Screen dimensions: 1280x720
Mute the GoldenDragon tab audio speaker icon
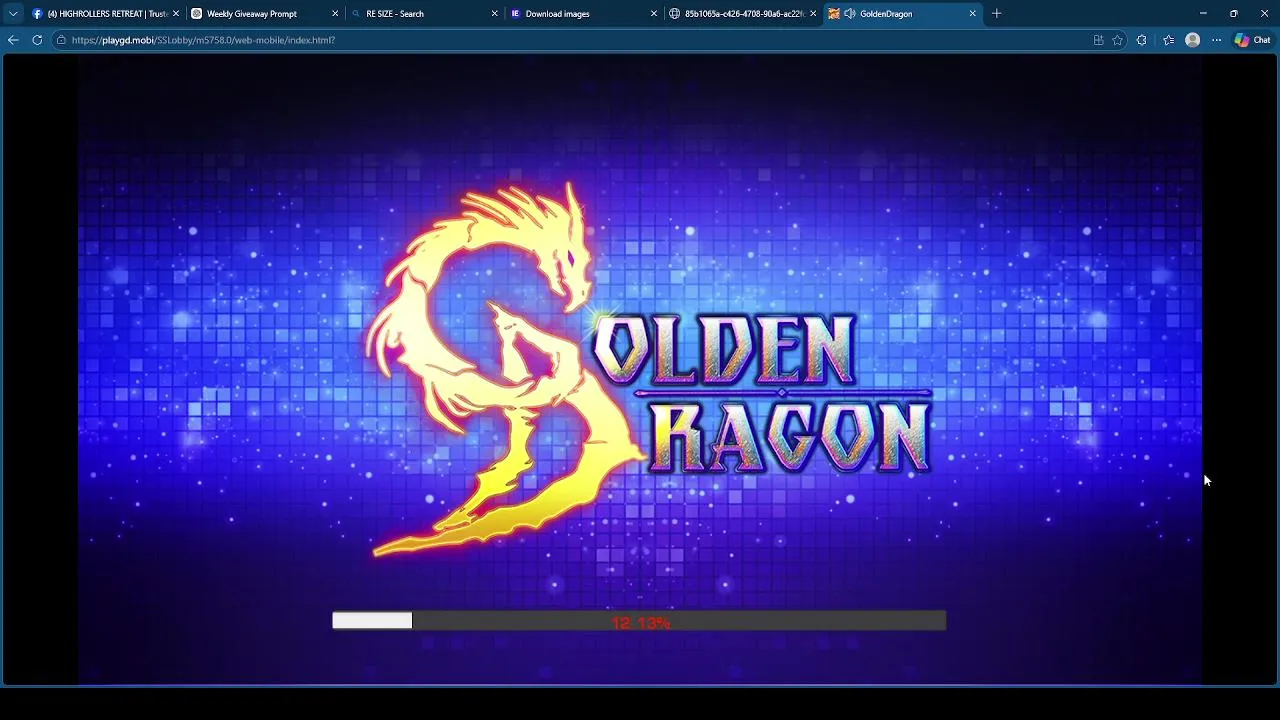[x=849, y=14]
